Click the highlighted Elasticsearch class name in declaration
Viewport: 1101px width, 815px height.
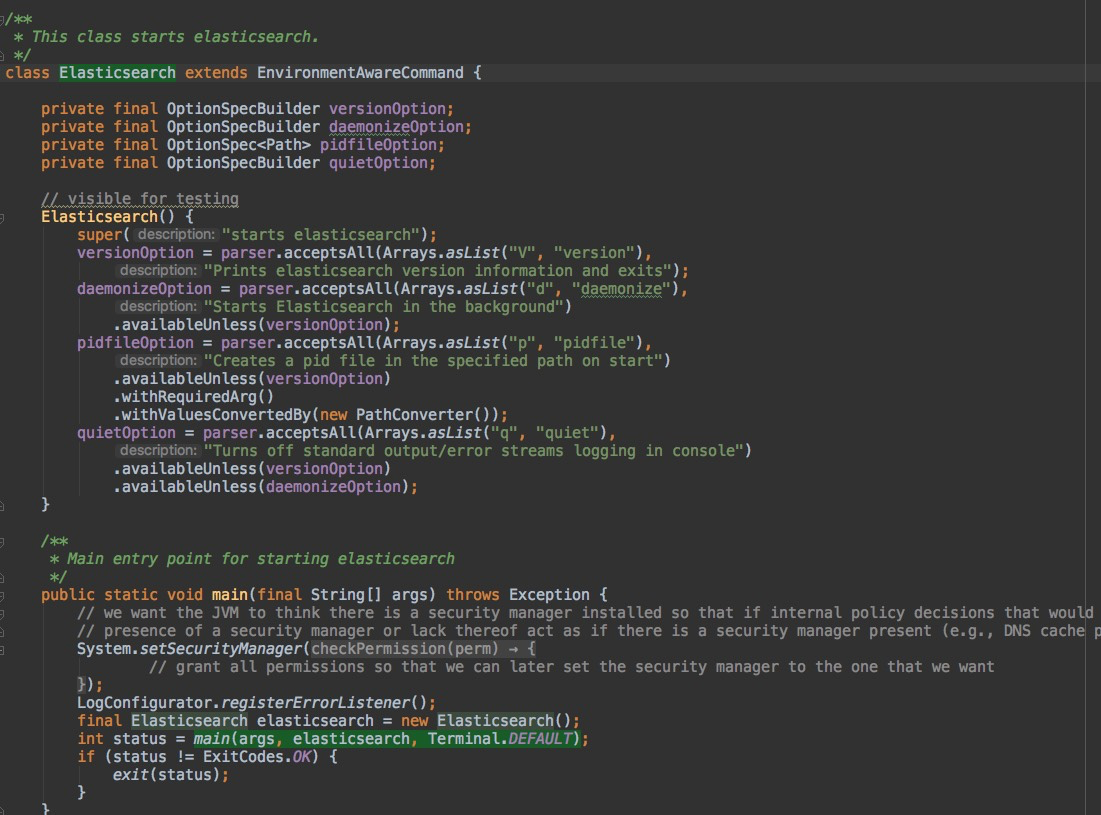tap(117, 73)
